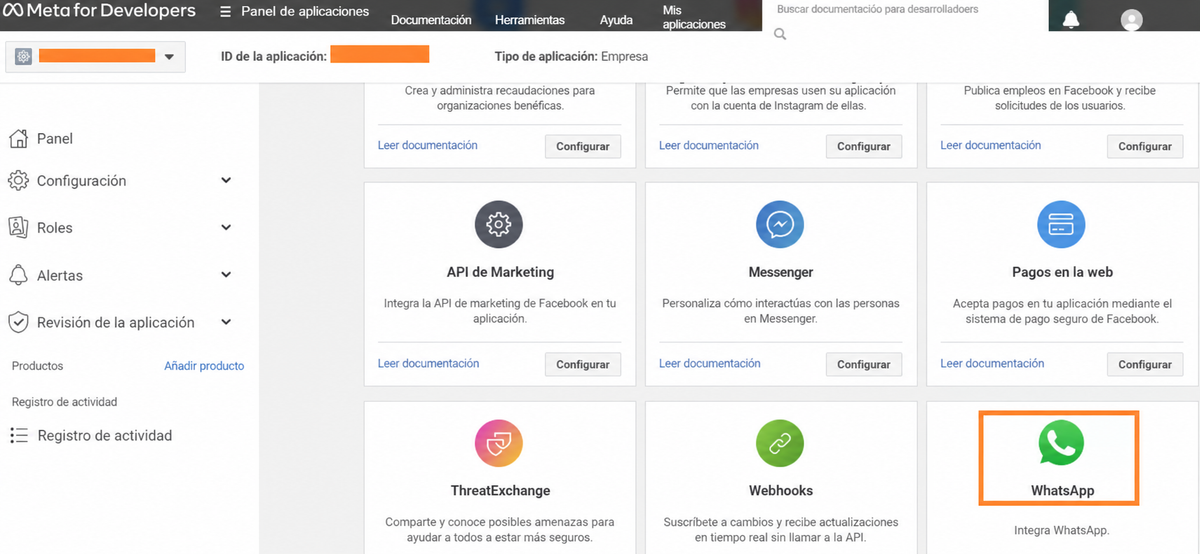Viewport: 1200px width, 554px height.
Task: Click Configurar for the fundraisers card
Action: tap(583, 146)
